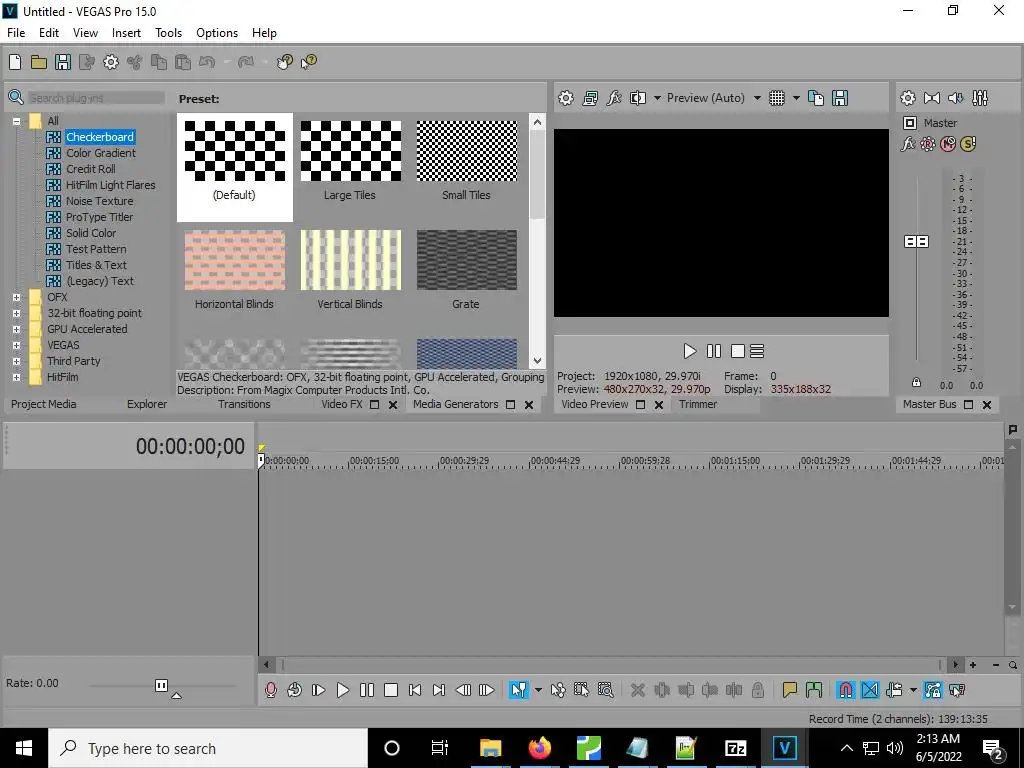
Task: Insert a Region on timeline
Action: (814, 690)
